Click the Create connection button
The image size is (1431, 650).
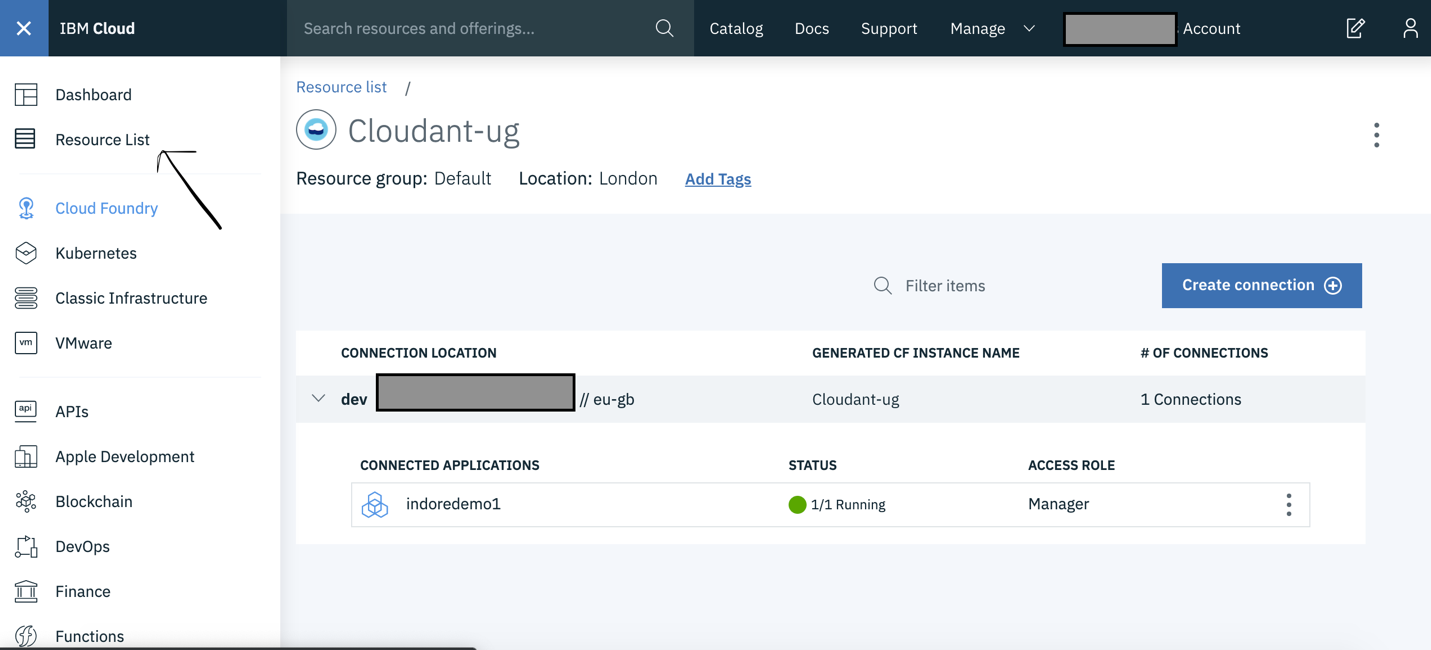pos(1261,286)
